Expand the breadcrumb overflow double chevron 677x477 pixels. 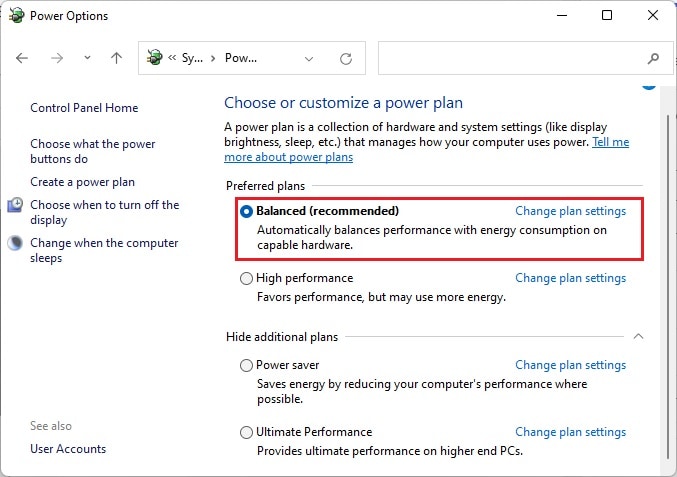(172, 57)
